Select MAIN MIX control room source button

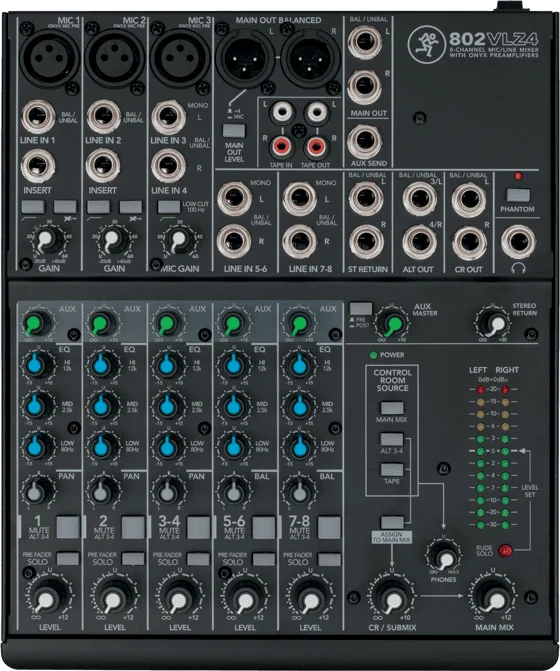pyautogui.click(x=392, y=407)
